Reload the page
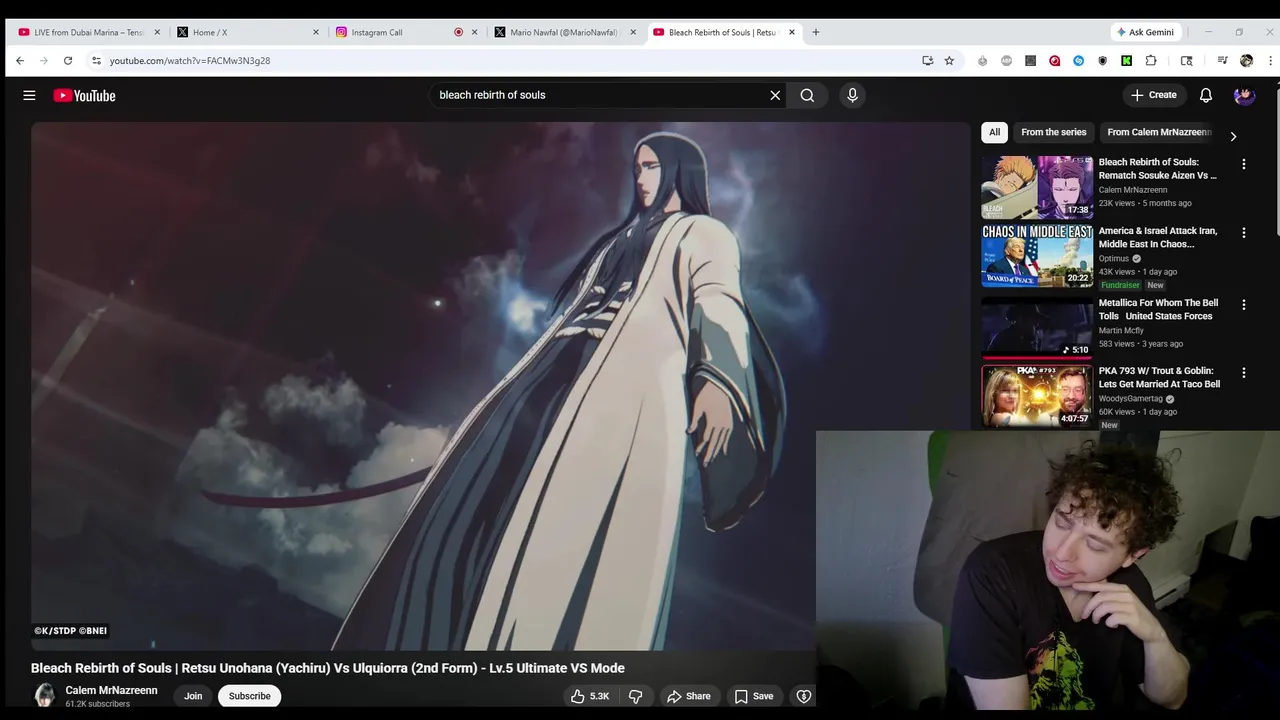1280x720 pixels. pos(68,60)
